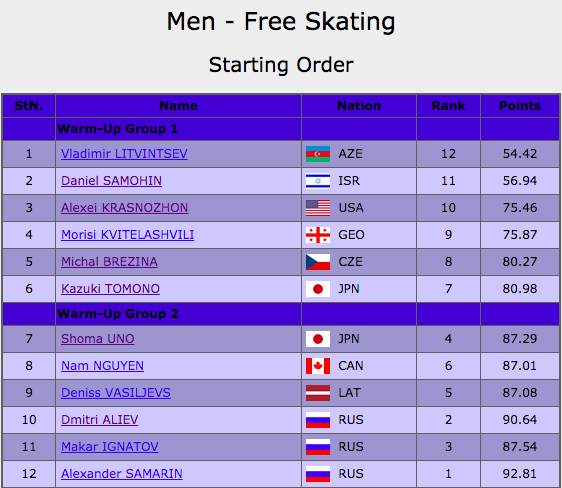Open Kazuki TOMONO profile link
This screenshot has height=488, width=562.
(x=110, y=289)
